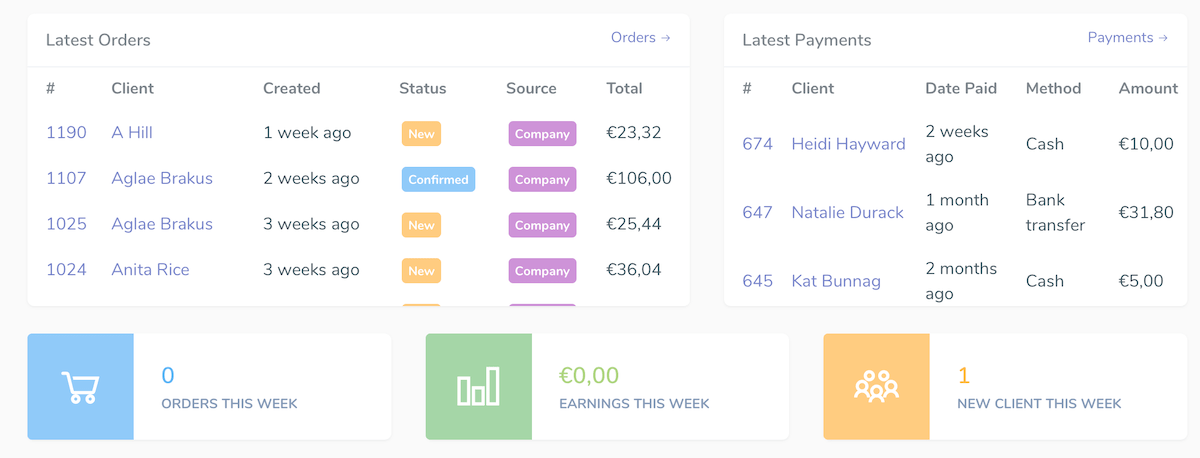
Task: View client Heidi Hayward
Action: pos(848,144)
